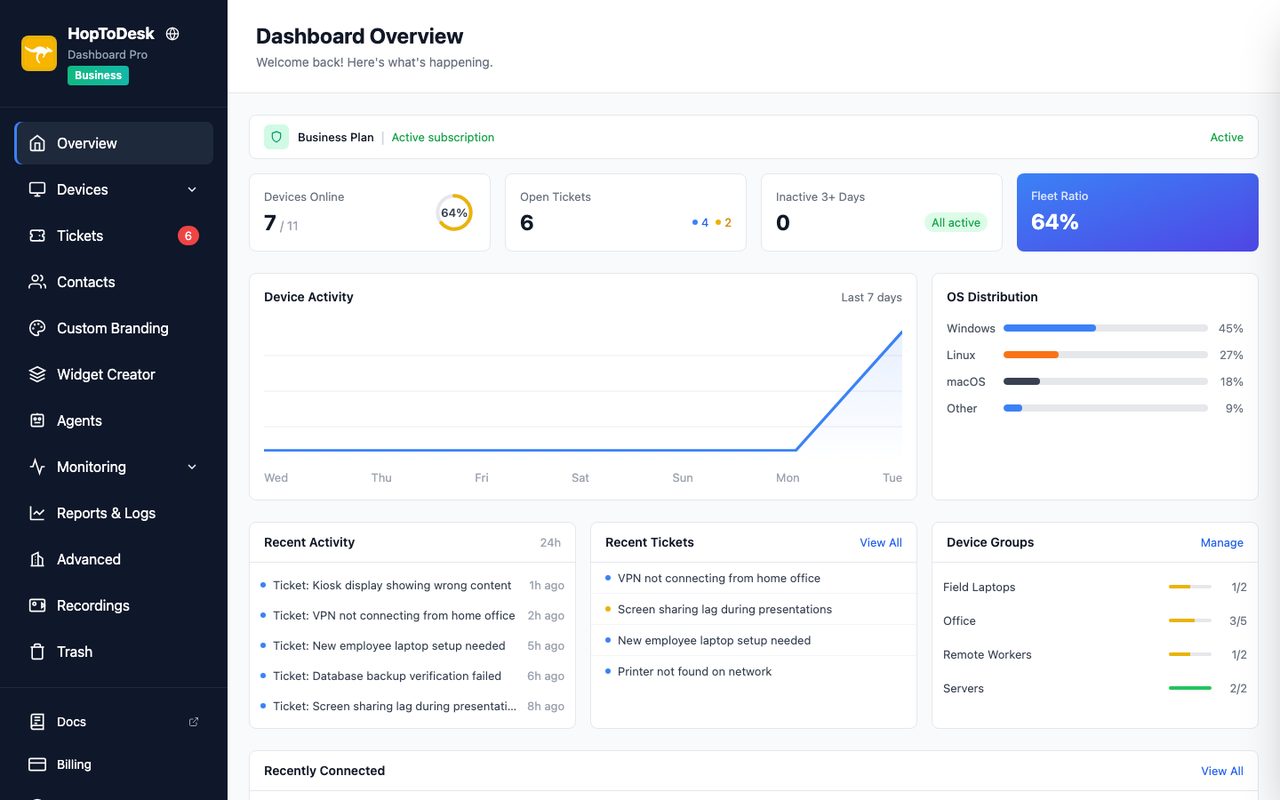1280x800 pixels.
Task: Click the Tickets ticket icon
Action: pyautogui.click(x=37, y=236)
